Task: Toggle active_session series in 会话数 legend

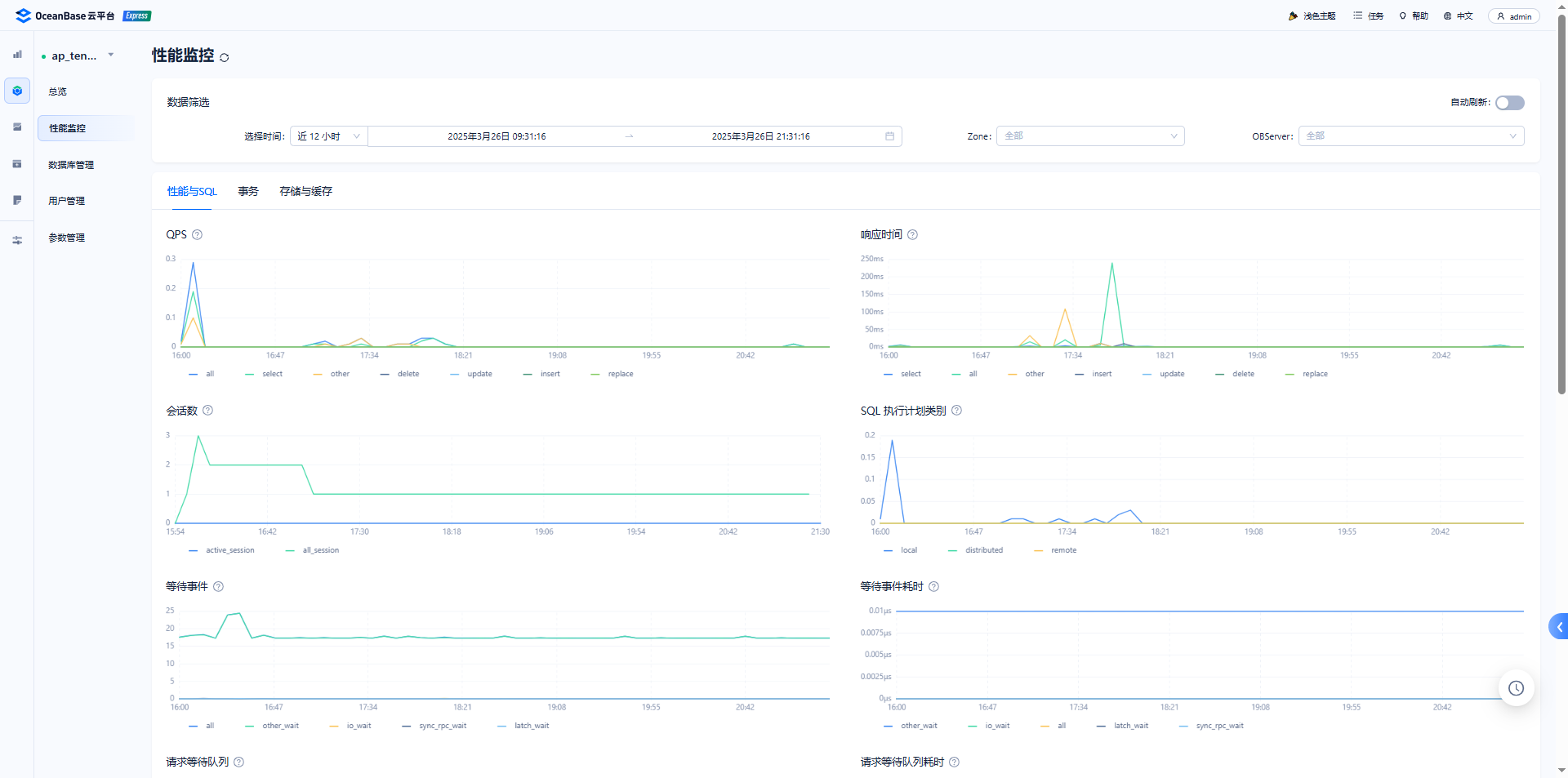Action: pos(221,550)
